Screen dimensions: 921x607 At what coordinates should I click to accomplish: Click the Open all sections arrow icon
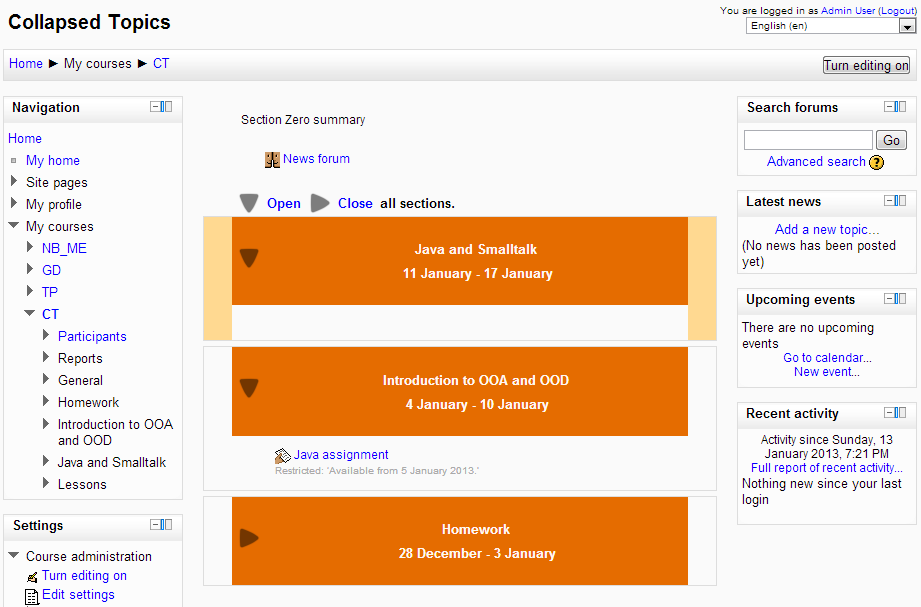pyautogui.click(x=249, y=203)
